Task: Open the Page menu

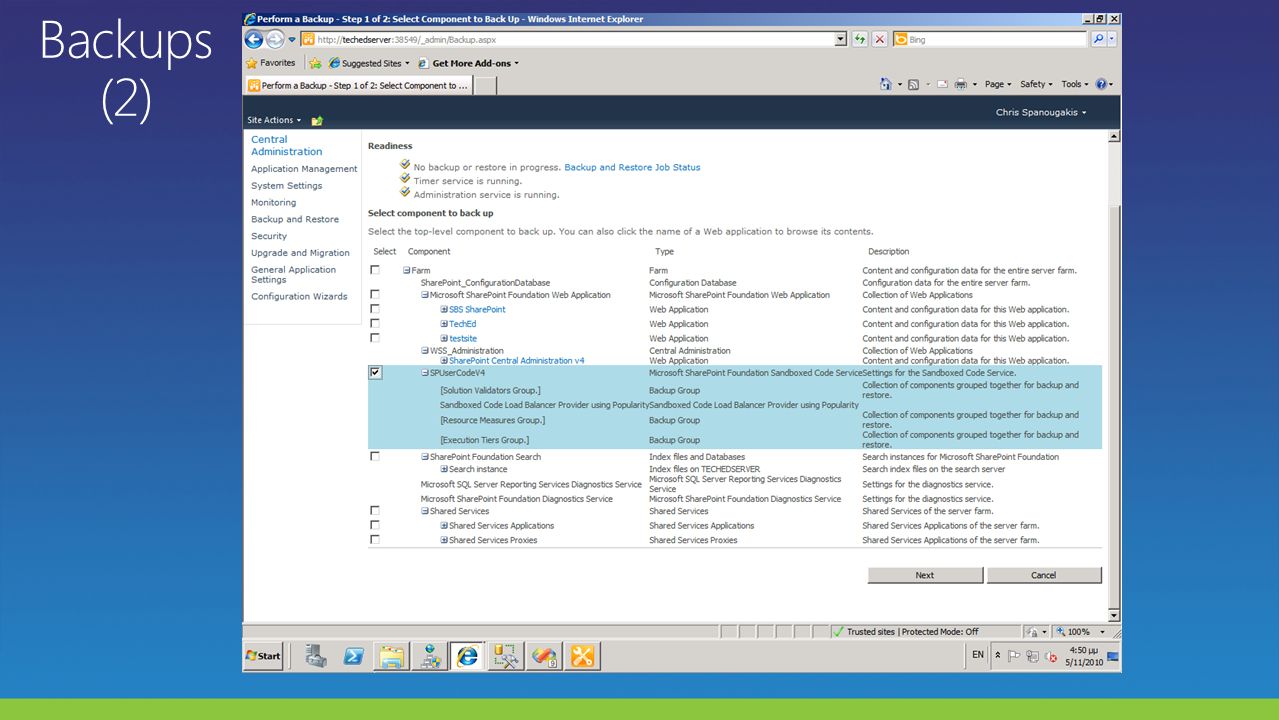Action: click(x=998, y=85)
